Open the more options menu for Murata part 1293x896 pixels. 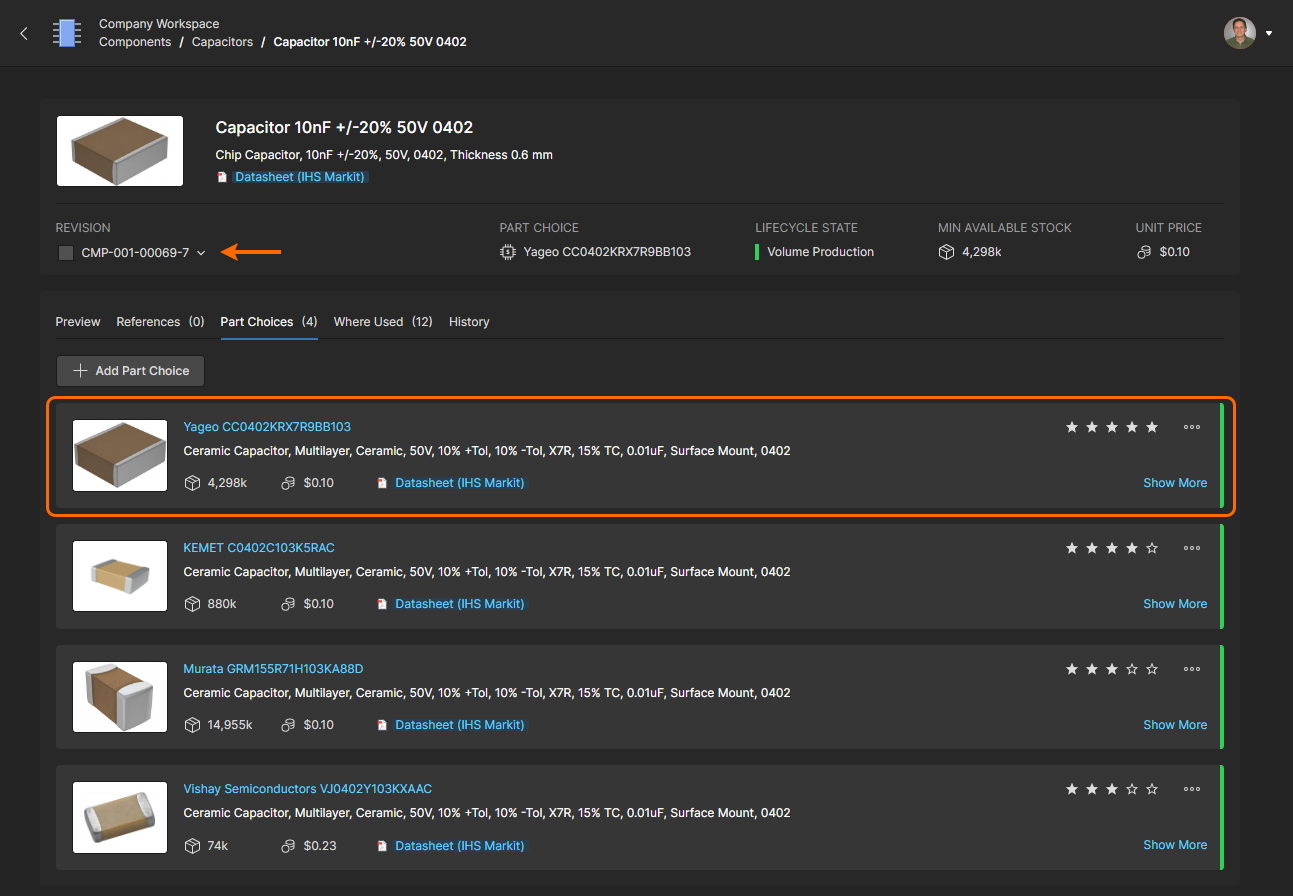click(1192, 669)
